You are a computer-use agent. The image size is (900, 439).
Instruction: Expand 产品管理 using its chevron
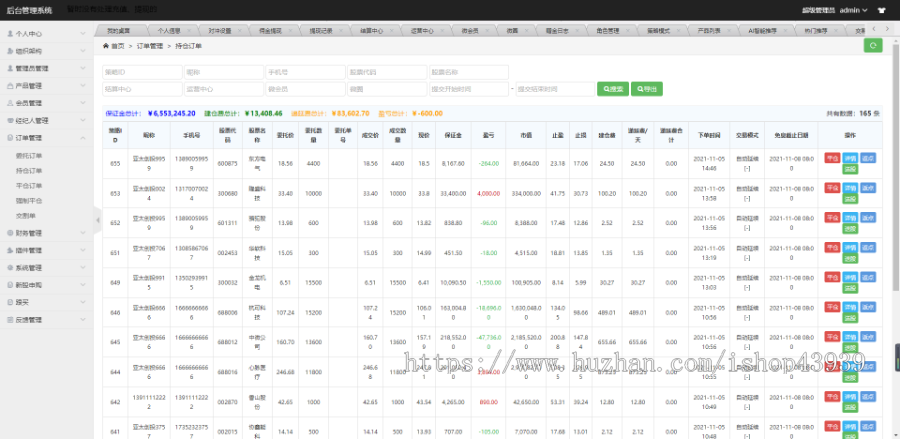click(83, 86)
